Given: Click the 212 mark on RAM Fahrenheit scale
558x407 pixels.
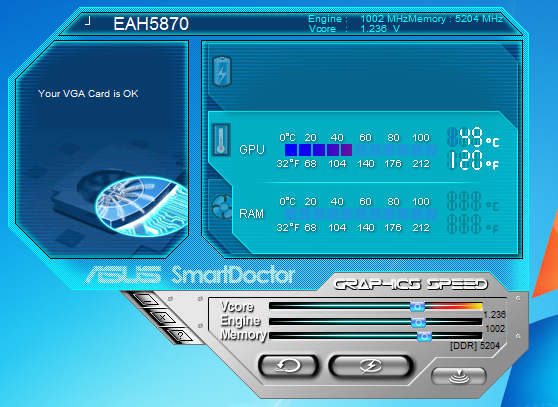Looking at the screenshot, I should click(x=421, y=228).
